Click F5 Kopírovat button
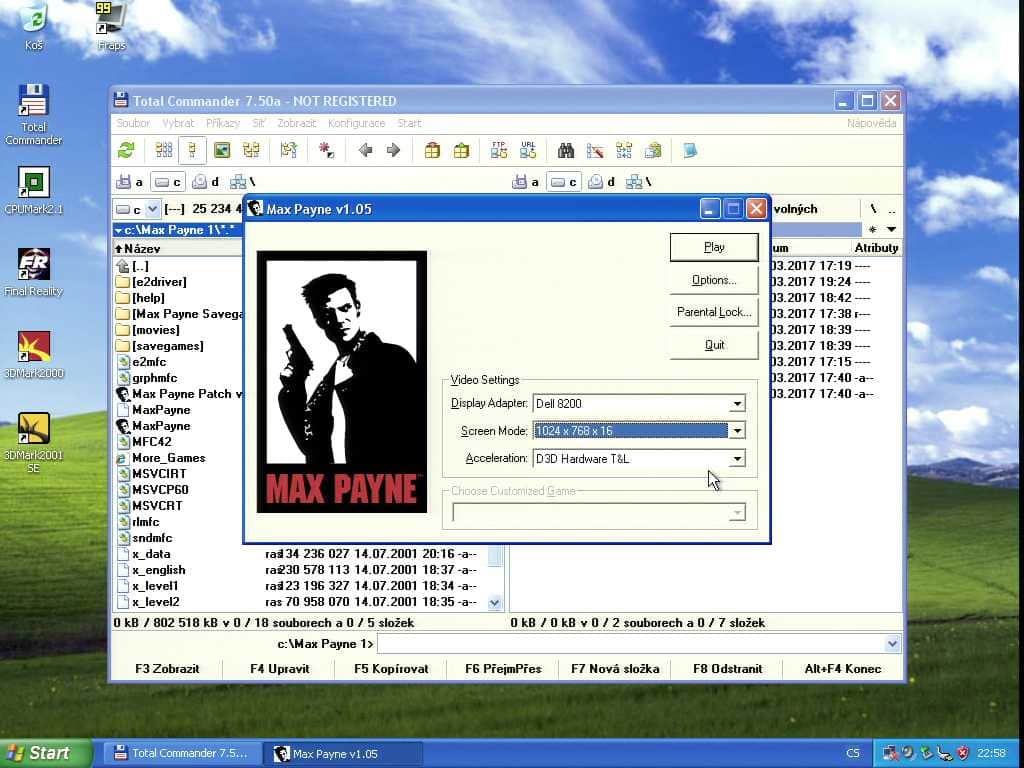 click(391, 669)
